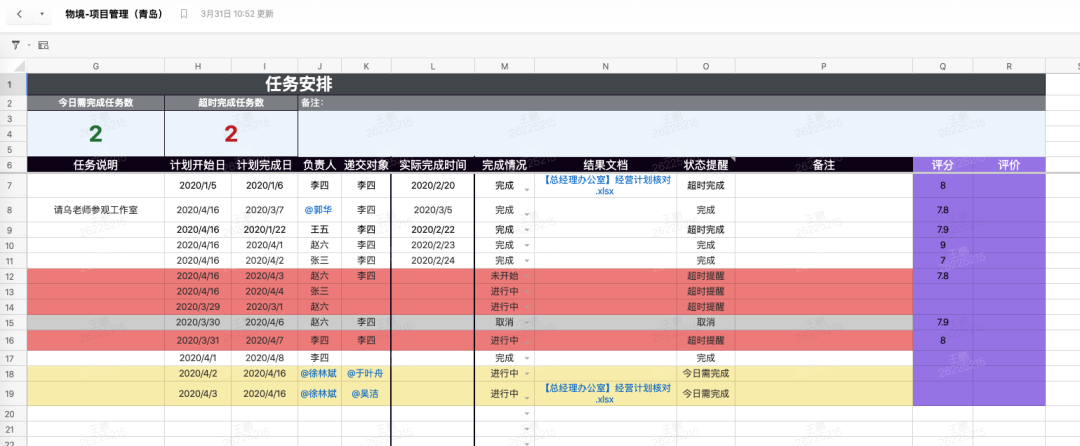Click 今日需完成 reminder in row 18

point(705,374)
